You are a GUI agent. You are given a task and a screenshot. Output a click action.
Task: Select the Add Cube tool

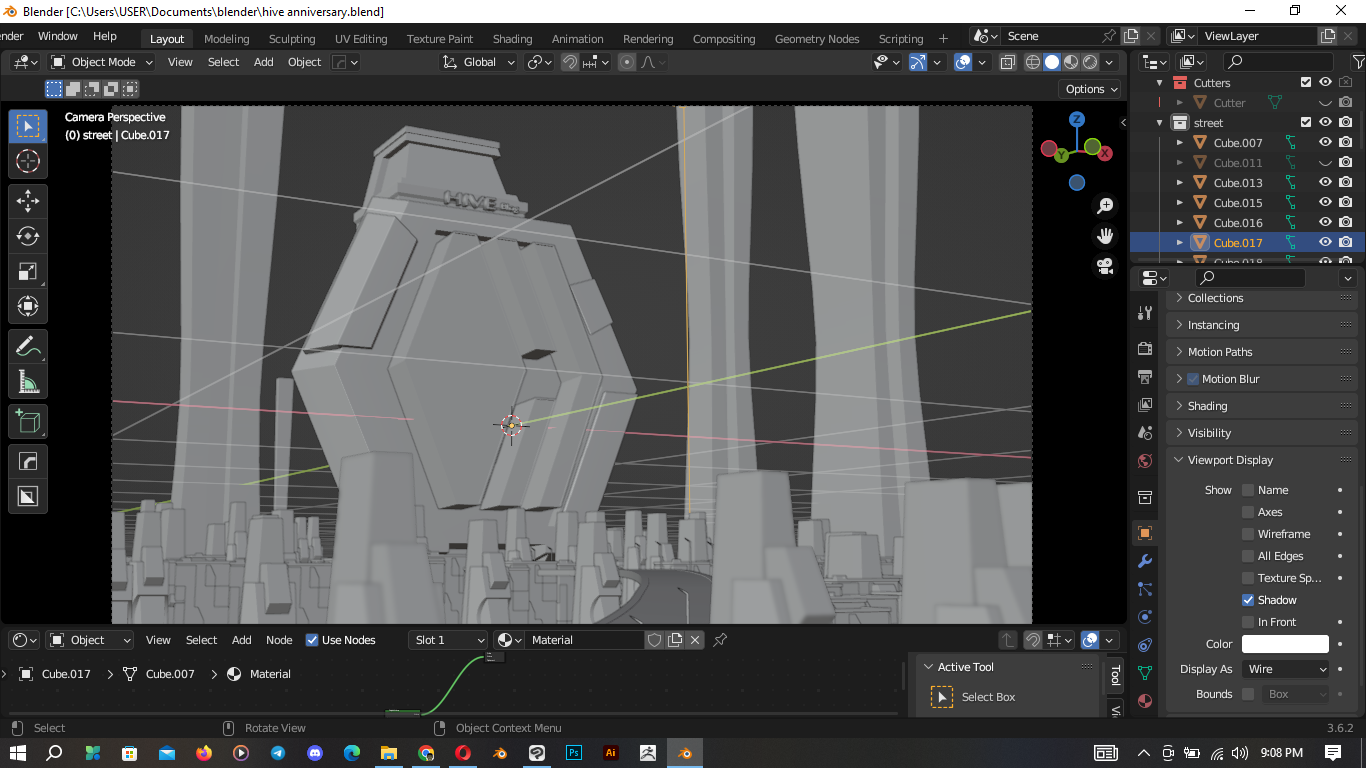click(28, 422)
